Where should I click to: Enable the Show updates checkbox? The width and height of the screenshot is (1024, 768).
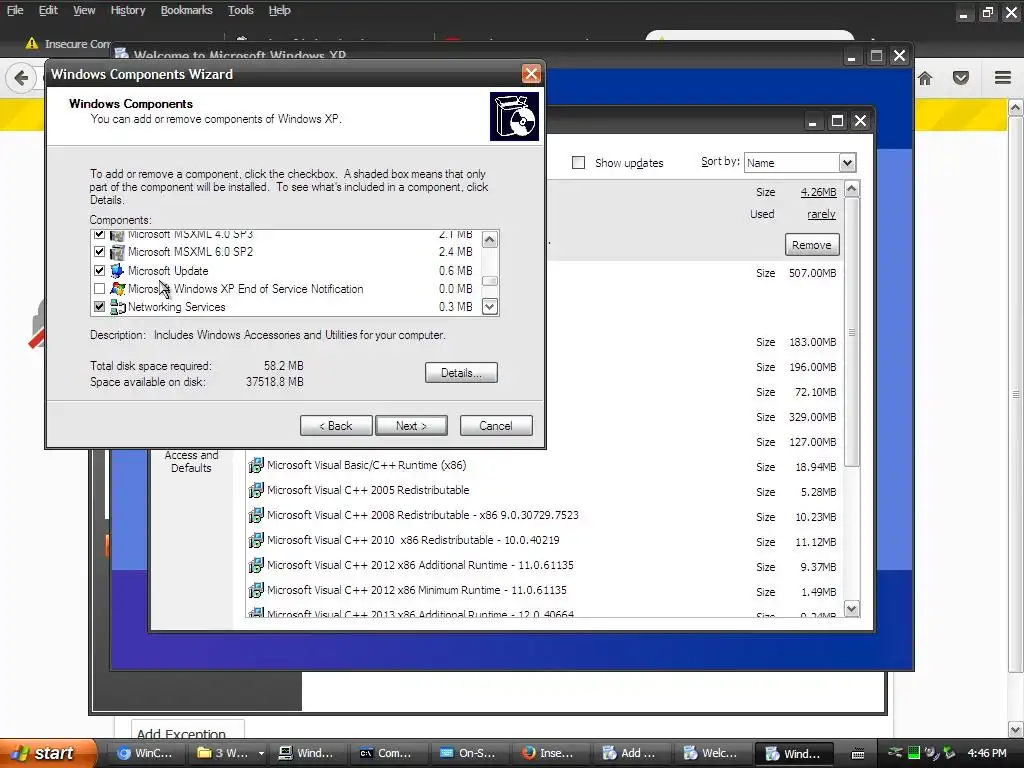[578, 163]
